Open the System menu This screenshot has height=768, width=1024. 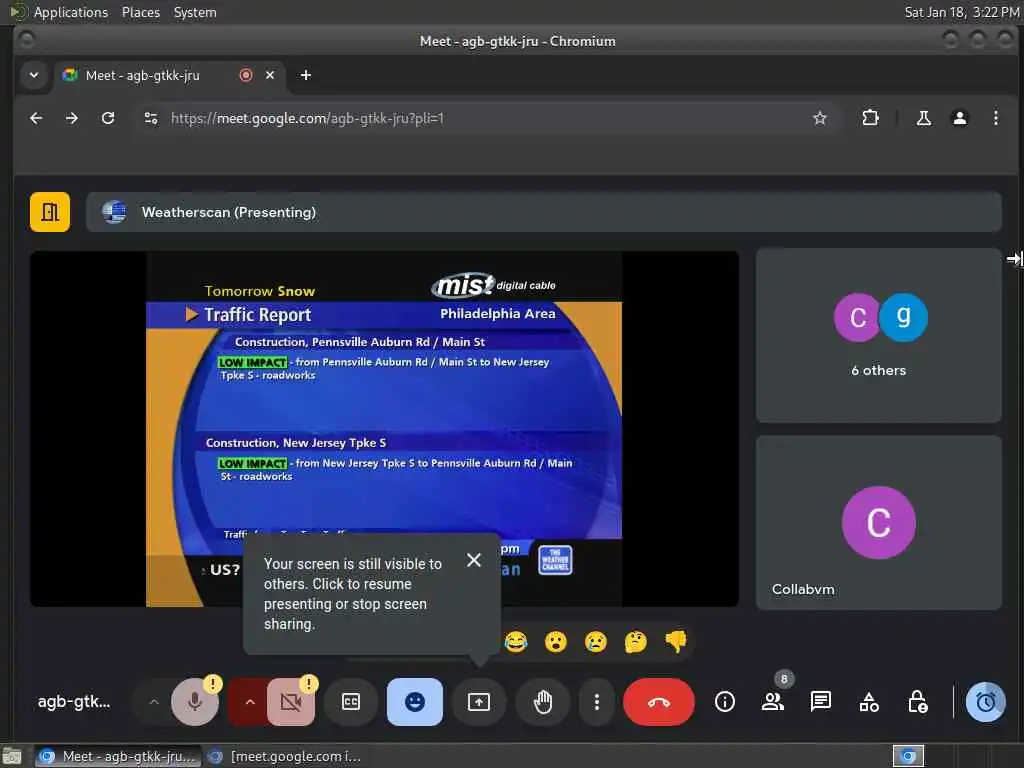195,12
